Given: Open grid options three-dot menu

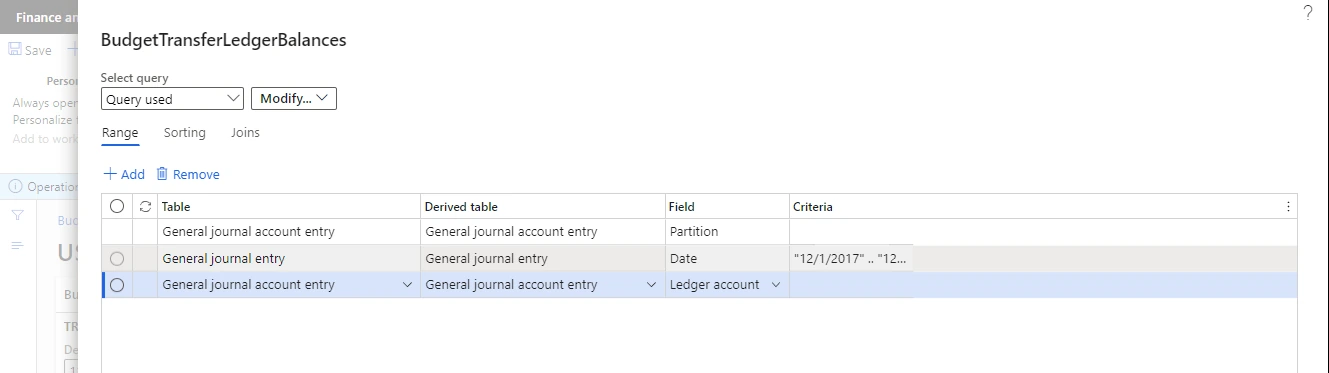Looking at the screenshot, I should pyautogui.click(x=1288, y=207).
